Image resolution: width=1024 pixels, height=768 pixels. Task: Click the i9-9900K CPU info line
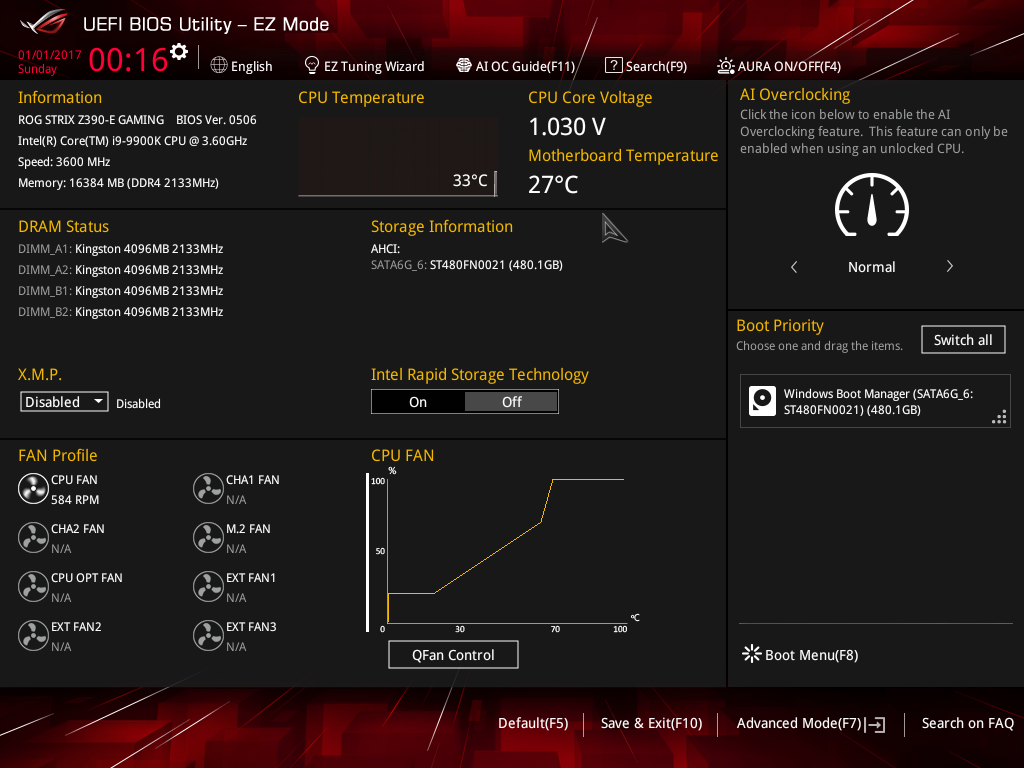(133, 140)
